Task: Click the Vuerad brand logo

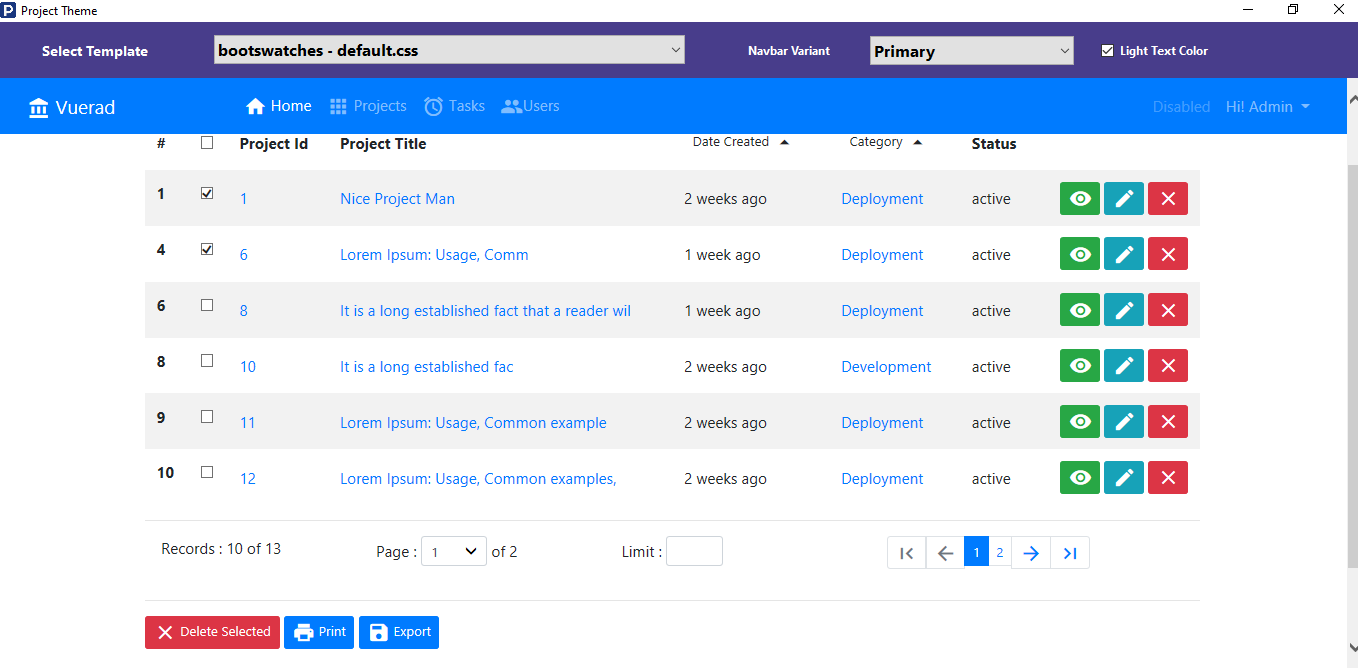Action: (x=72, y=107)
